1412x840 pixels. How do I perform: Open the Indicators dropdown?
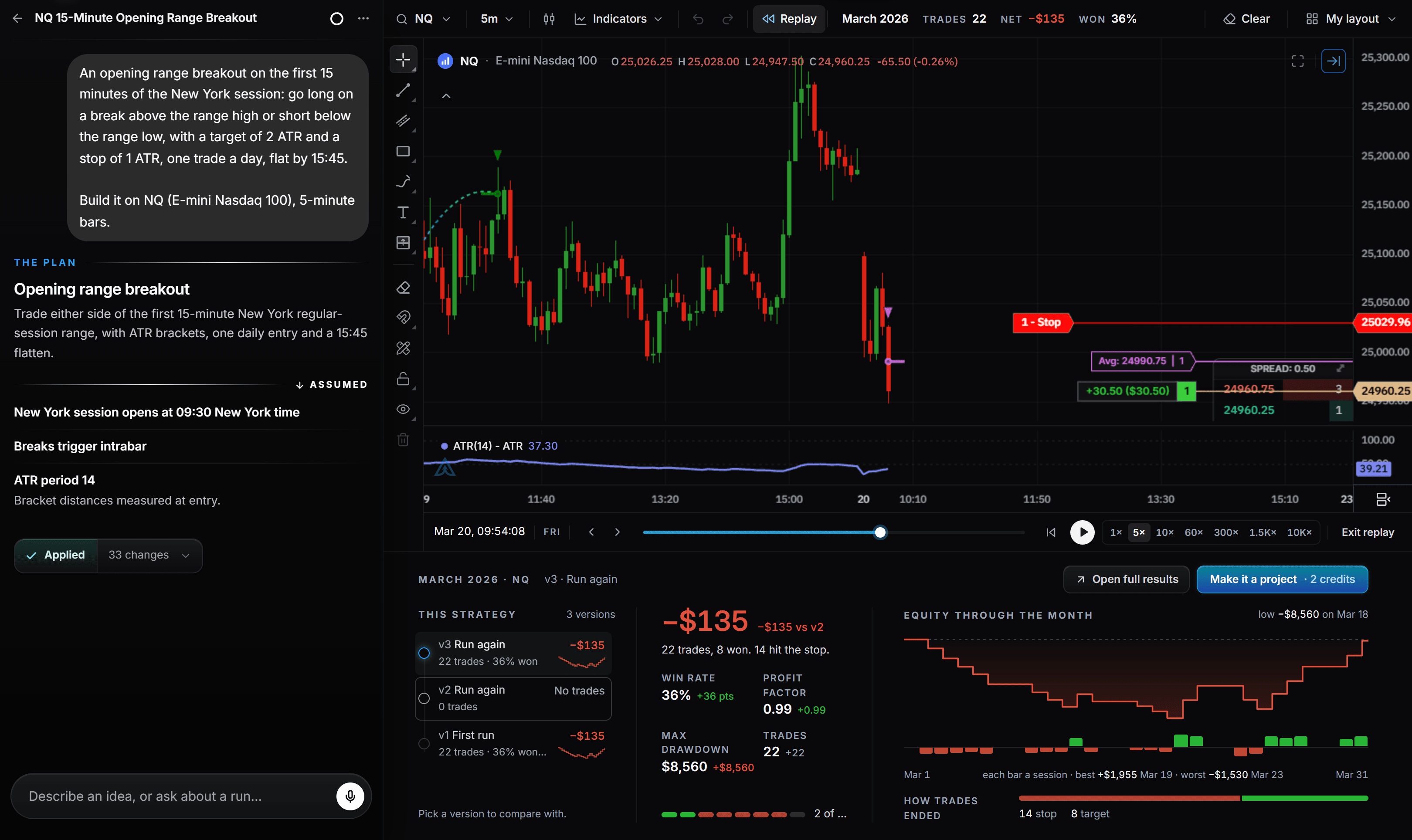618,19
